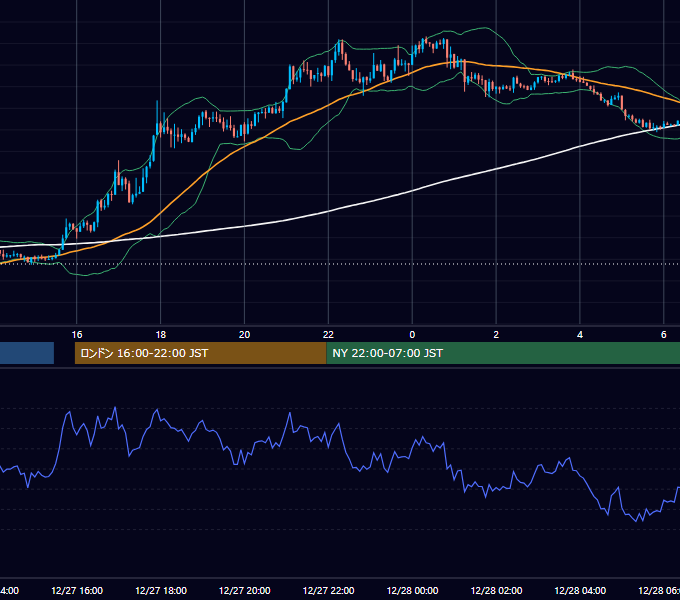
Task: Click hour label 16 under price chart
Action: (77, 335)
